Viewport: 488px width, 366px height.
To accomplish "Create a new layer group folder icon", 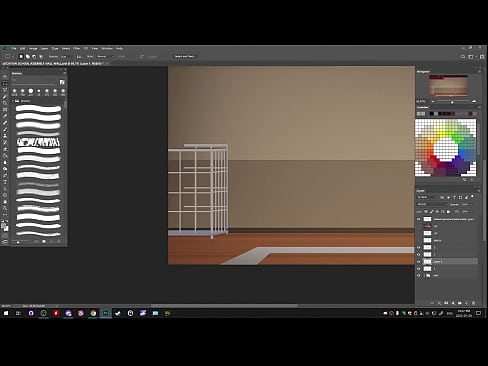I will (460, 303).
